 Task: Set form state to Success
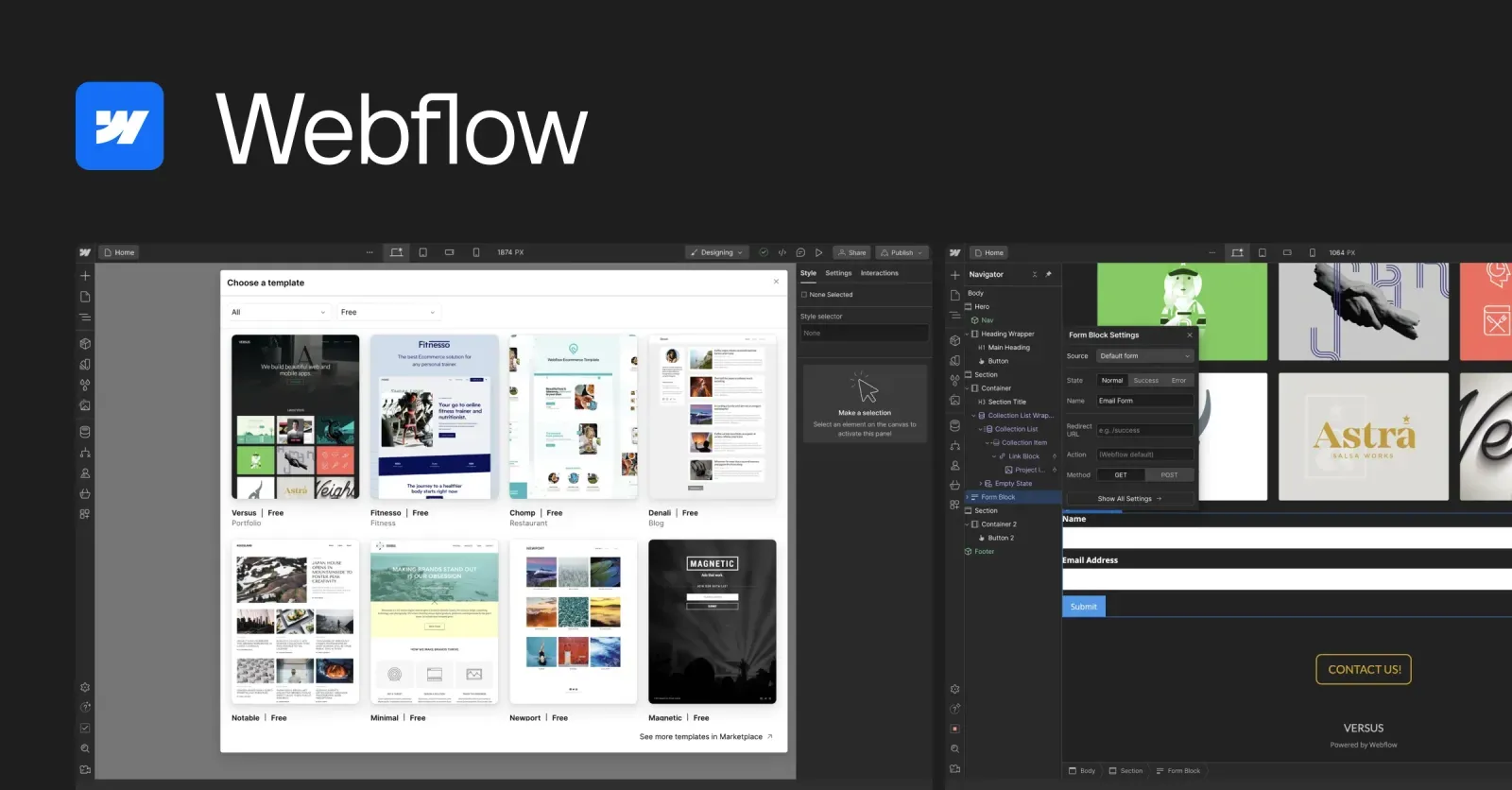pyautogui.click(x=1145, y=380)
